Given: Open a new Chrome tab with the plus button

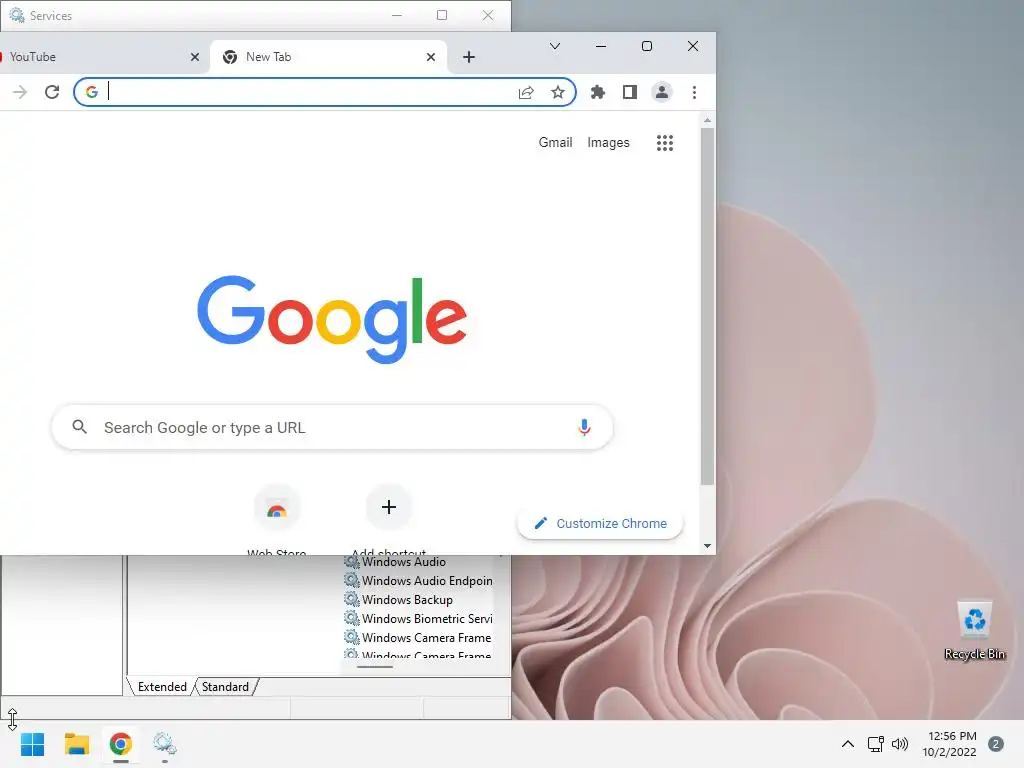Looking at the screenshot, I should (469, 57).
